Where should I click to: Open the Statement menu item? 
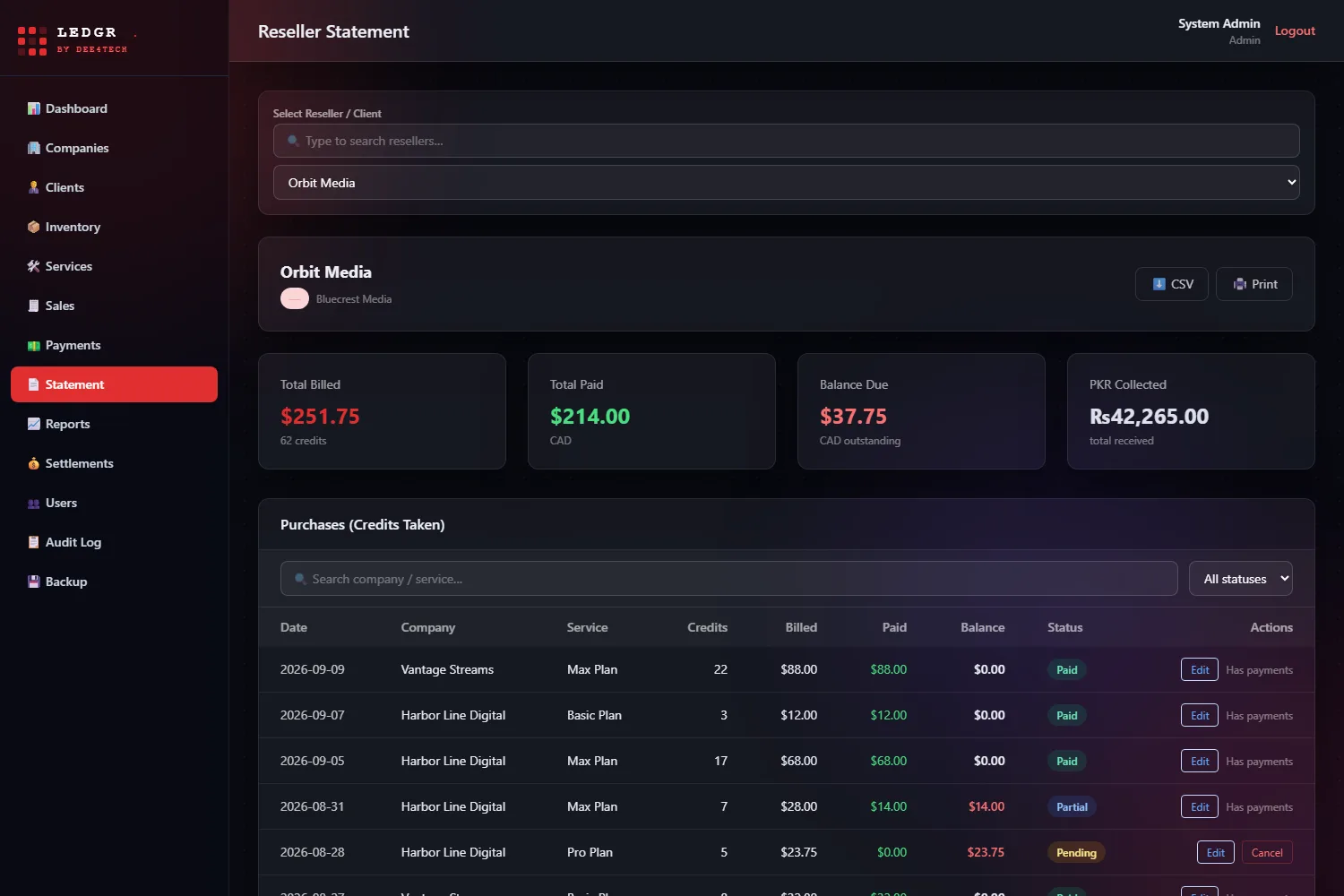(114, 384)
